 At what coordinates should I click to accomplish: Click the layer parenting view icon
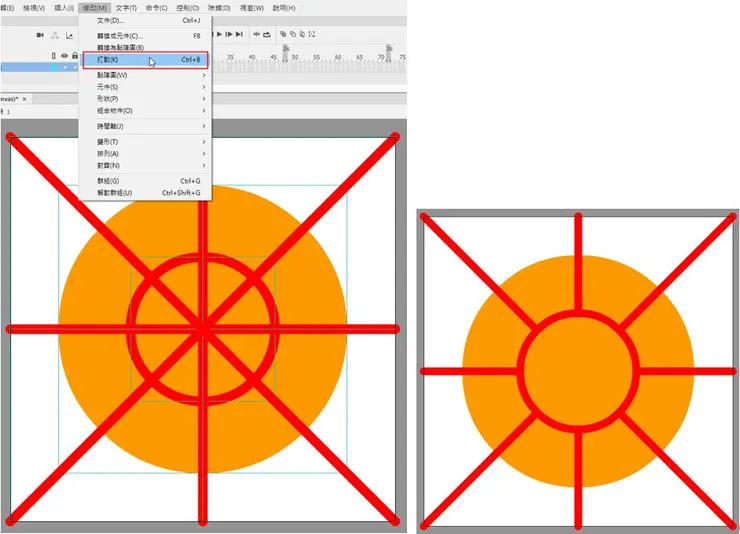click(x=55, y=35)
